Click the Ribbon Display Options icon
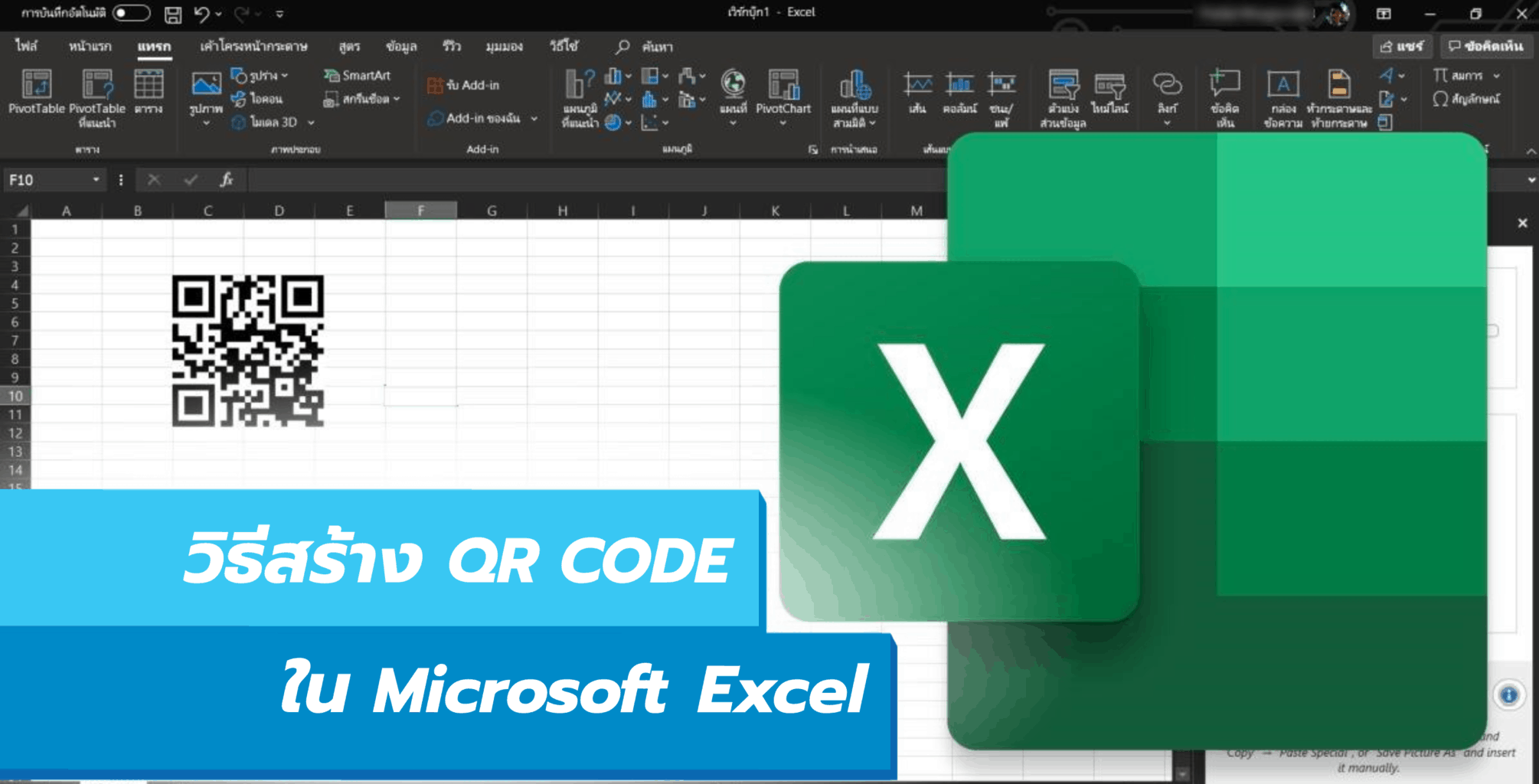 tap(1384, 14)
